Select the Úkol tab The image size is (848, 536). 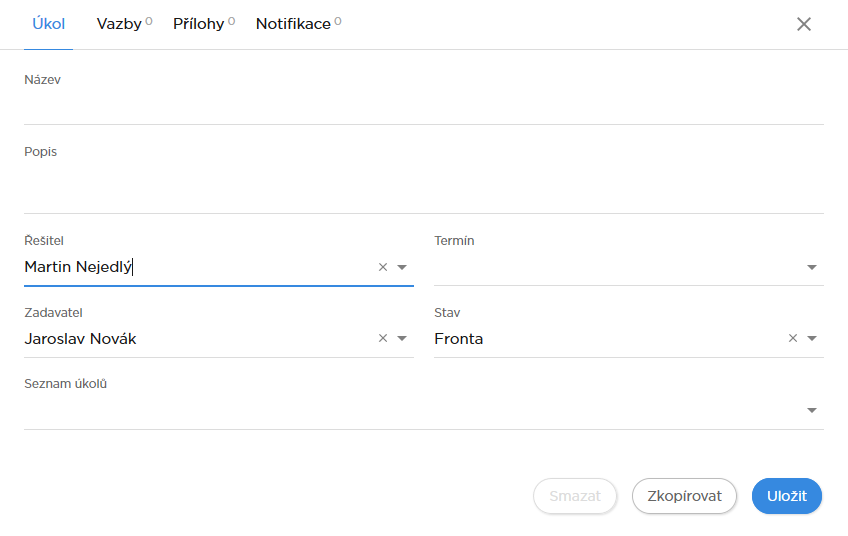point(48,24)
